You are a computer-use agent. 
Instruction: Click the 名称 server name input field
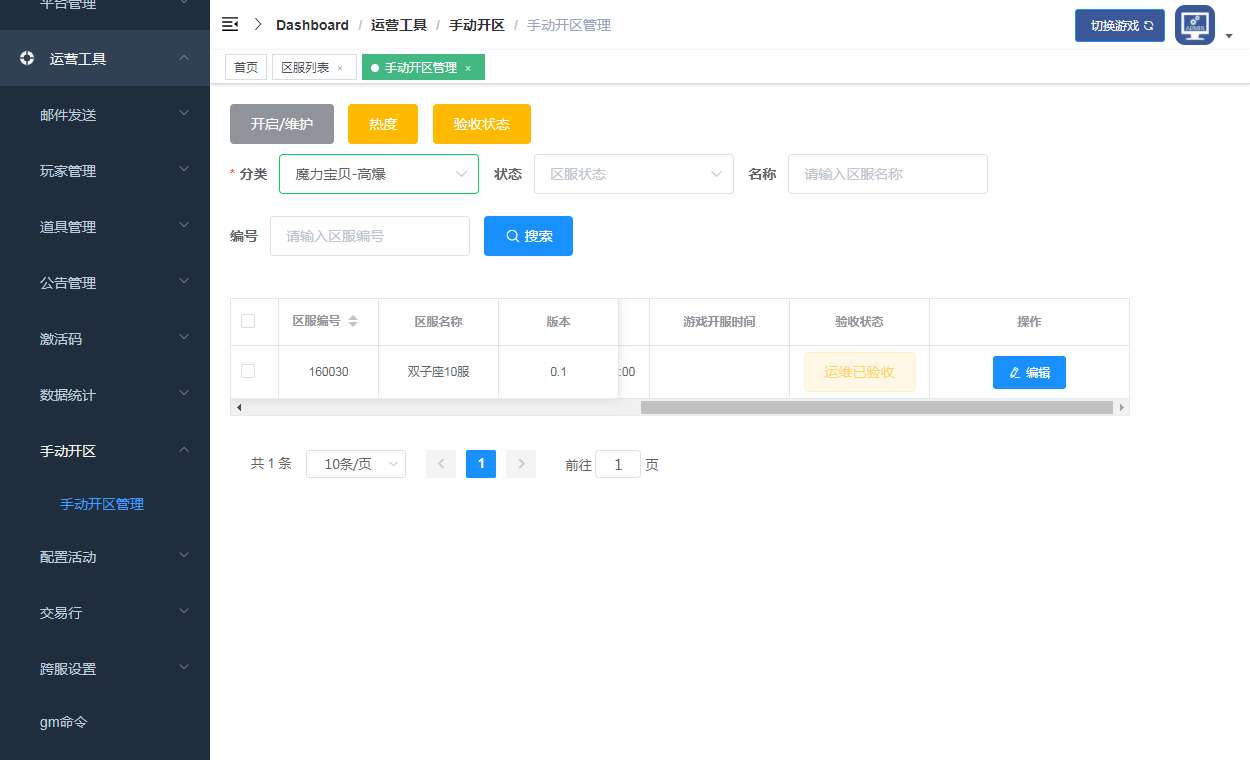coord(886,174)
